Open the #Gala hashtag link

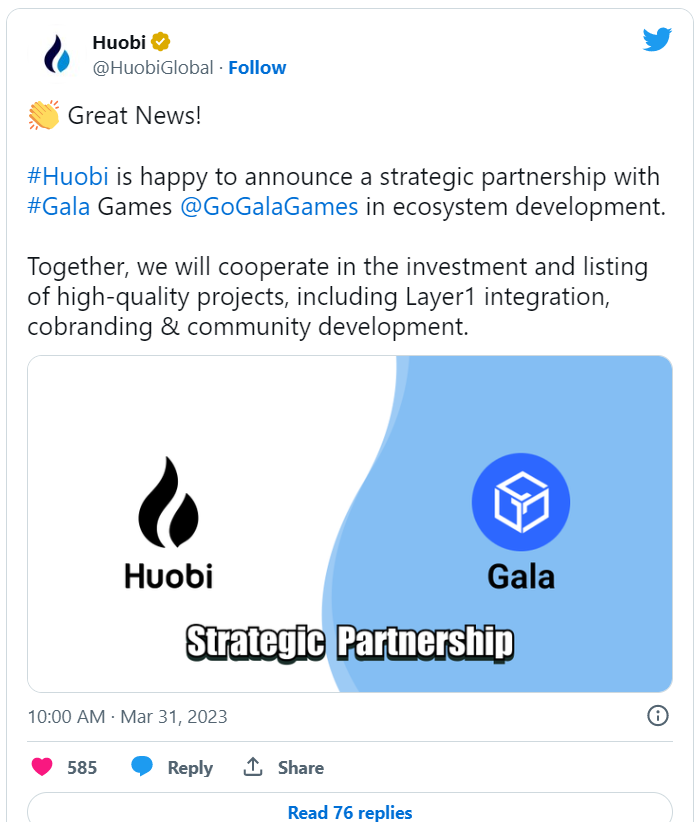pos(59,207)
